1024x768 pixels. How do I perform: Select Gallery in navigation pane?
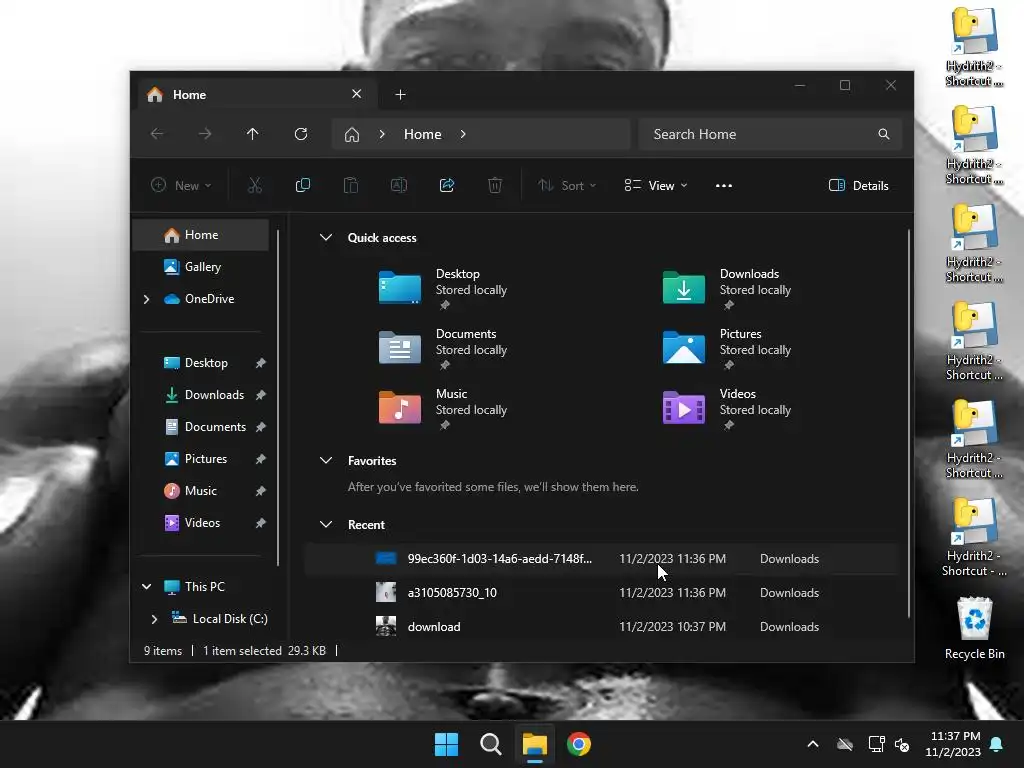click(x=201, y=266)
